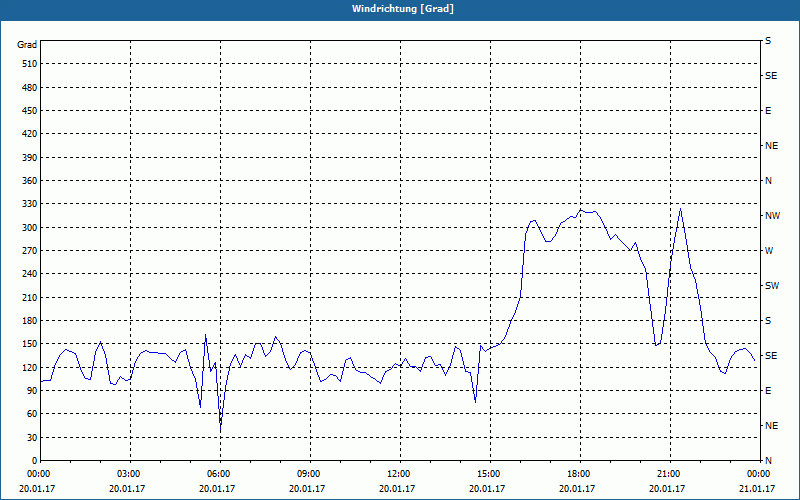Screen dimensions: 800x500
Task: Select the NE compass label above 30 line
Action: 771,426
